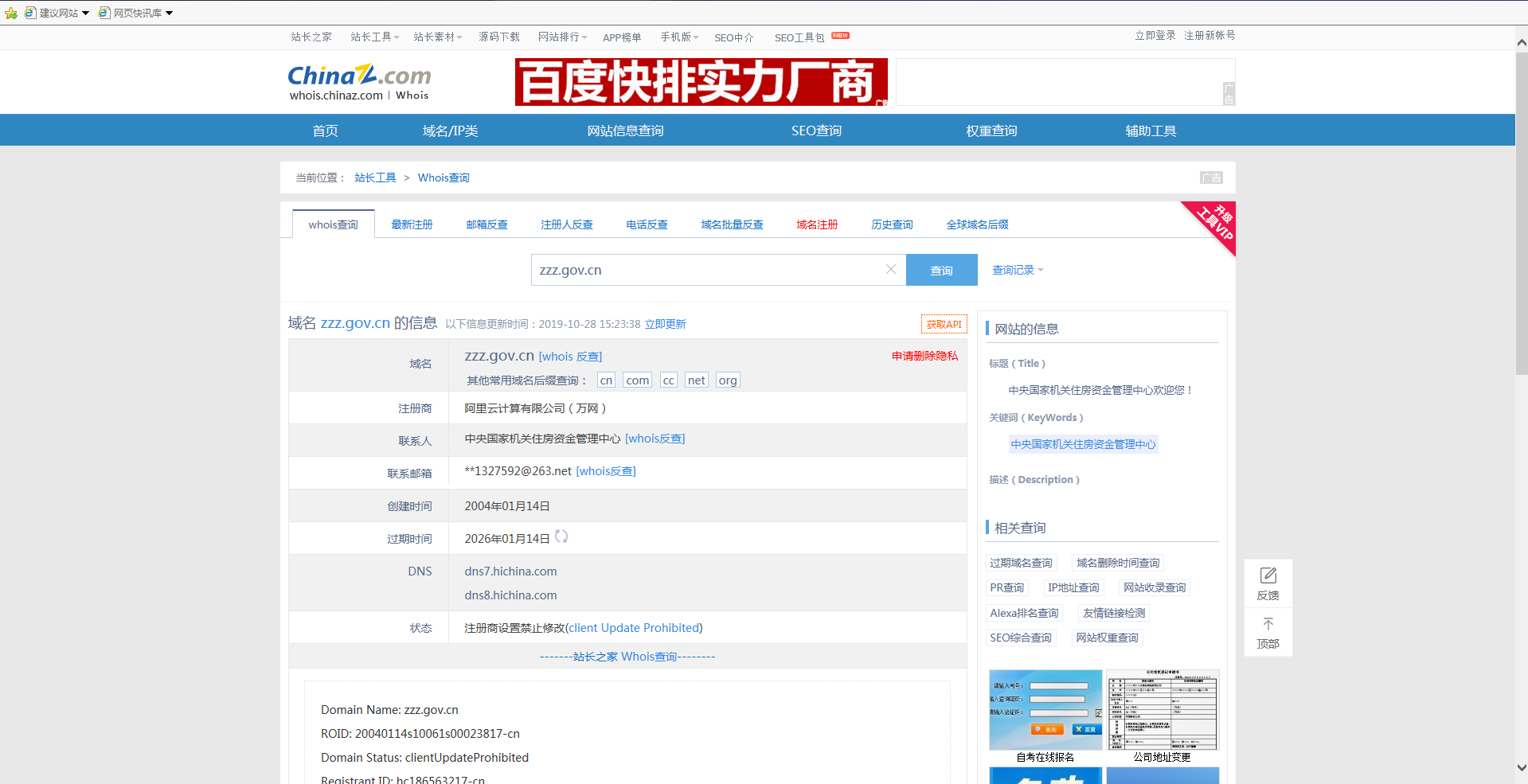Viewport: 1528px width, 784px height.
Task: Open the 建议网站 favorites bar item
Action: coord(57,13)
